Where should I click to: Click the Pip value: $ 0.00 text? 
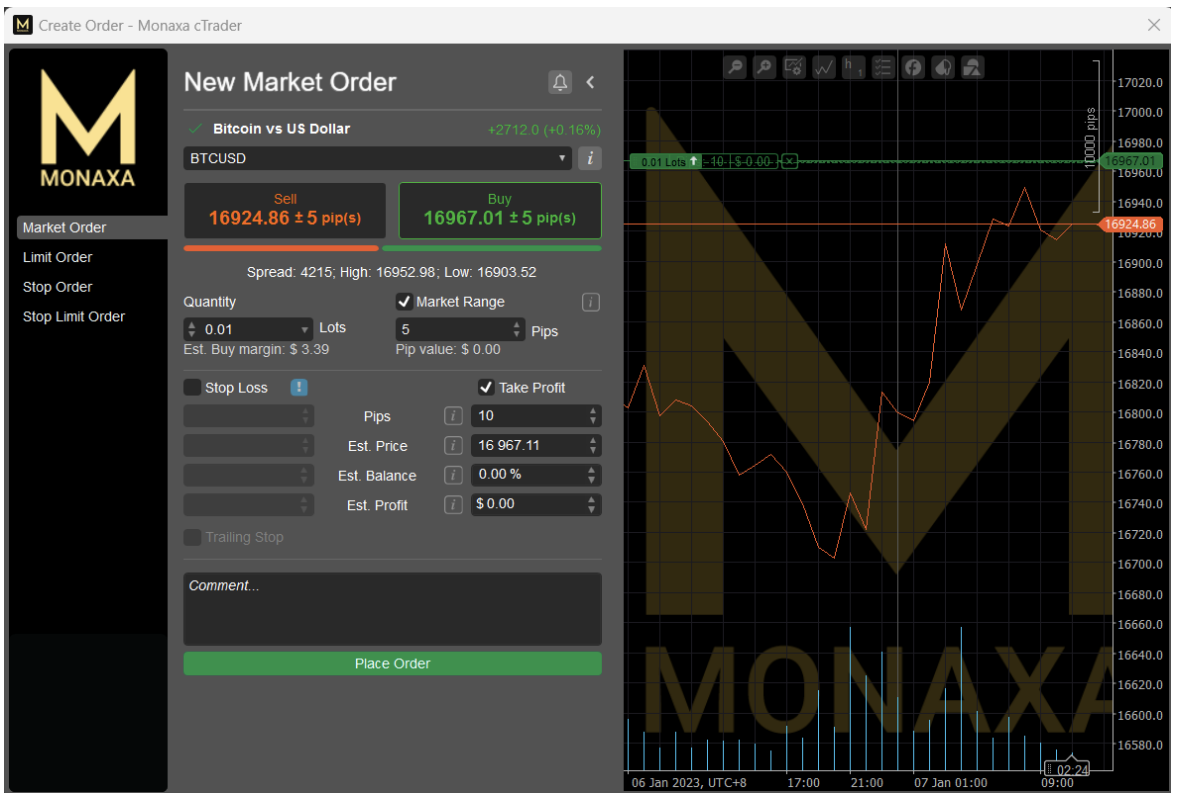448,349
